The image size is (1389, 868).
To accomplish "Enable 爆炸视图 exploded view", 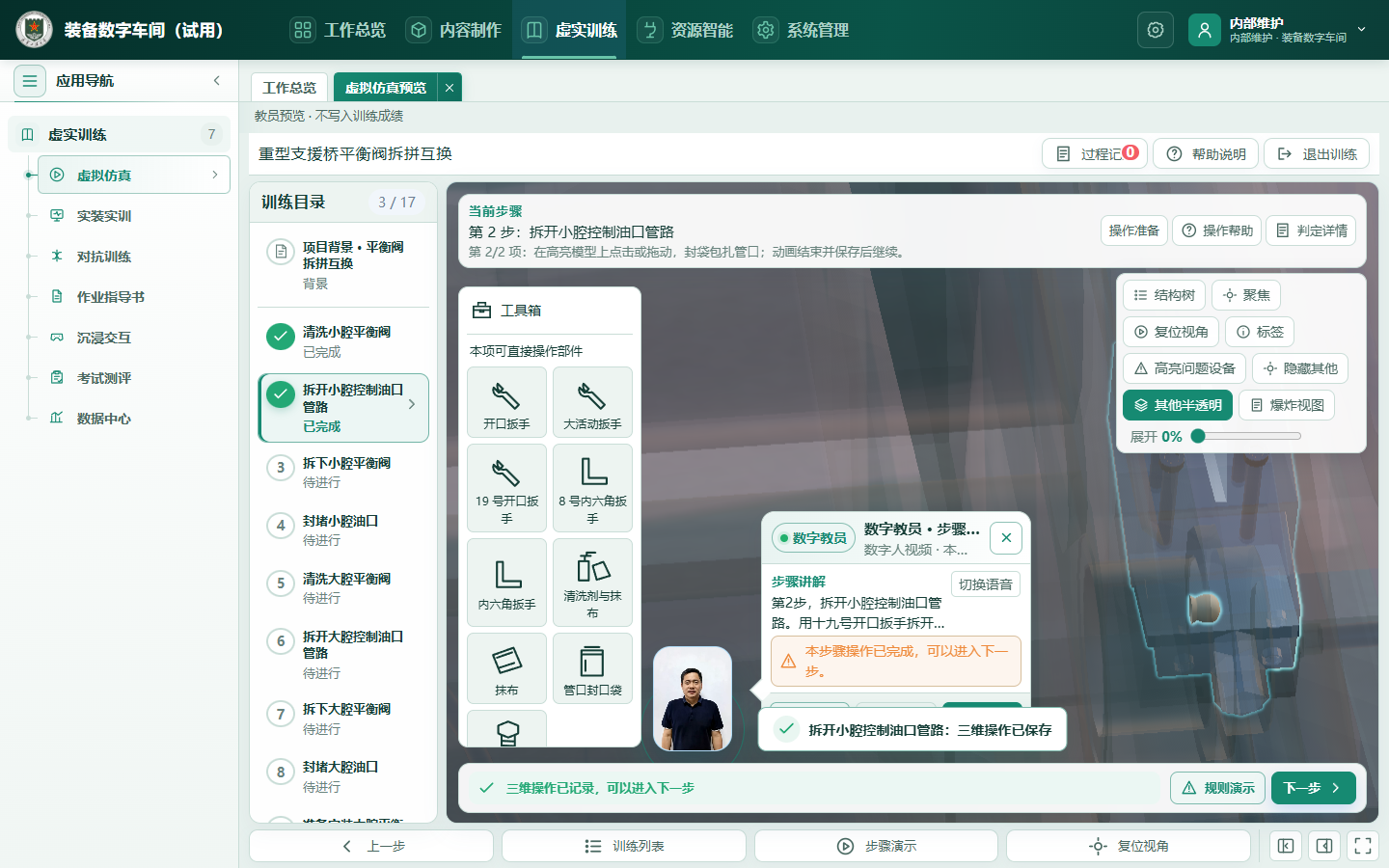I will click(x=1287, y=405).
